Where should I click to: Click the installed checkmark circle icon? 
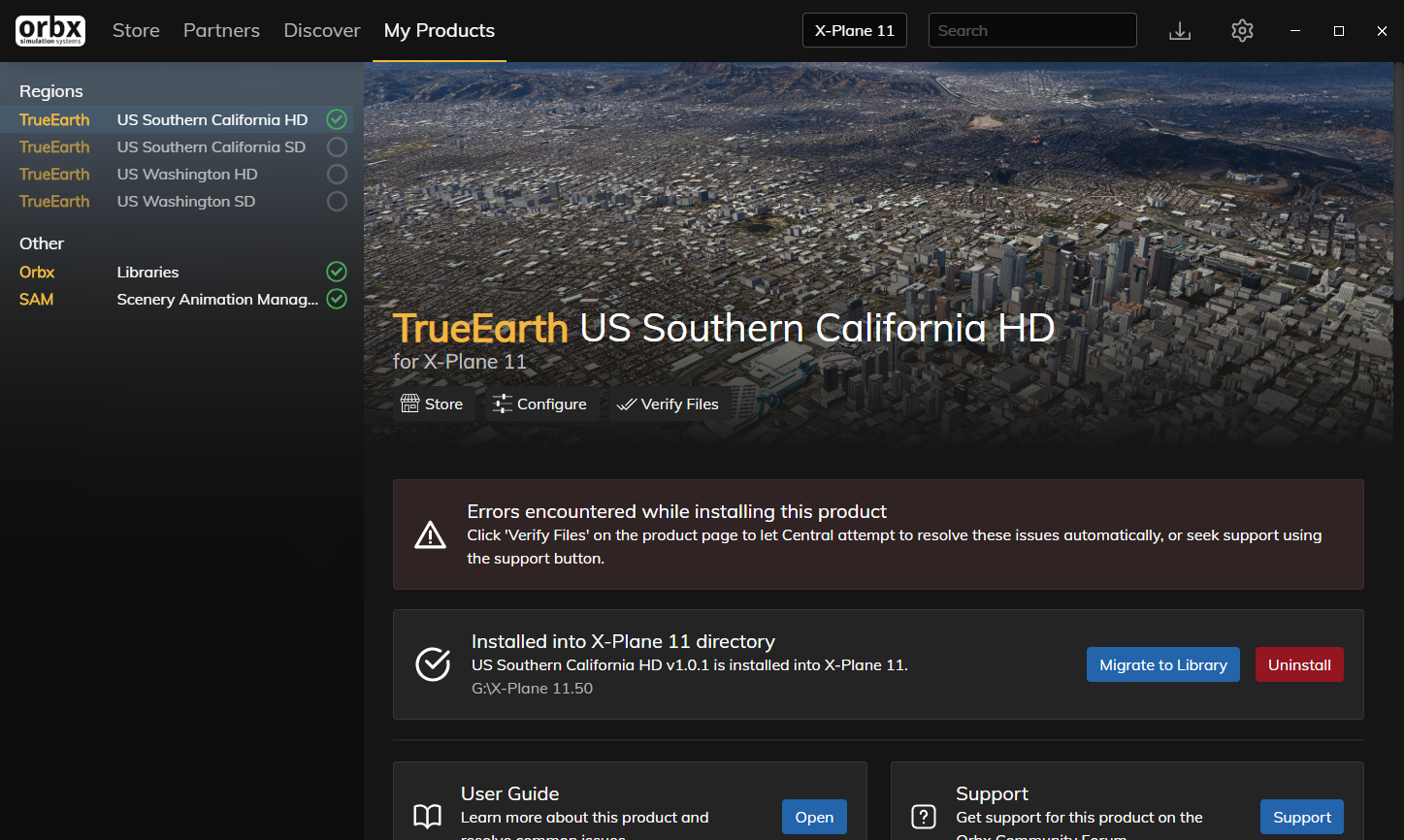coord(433,664)
